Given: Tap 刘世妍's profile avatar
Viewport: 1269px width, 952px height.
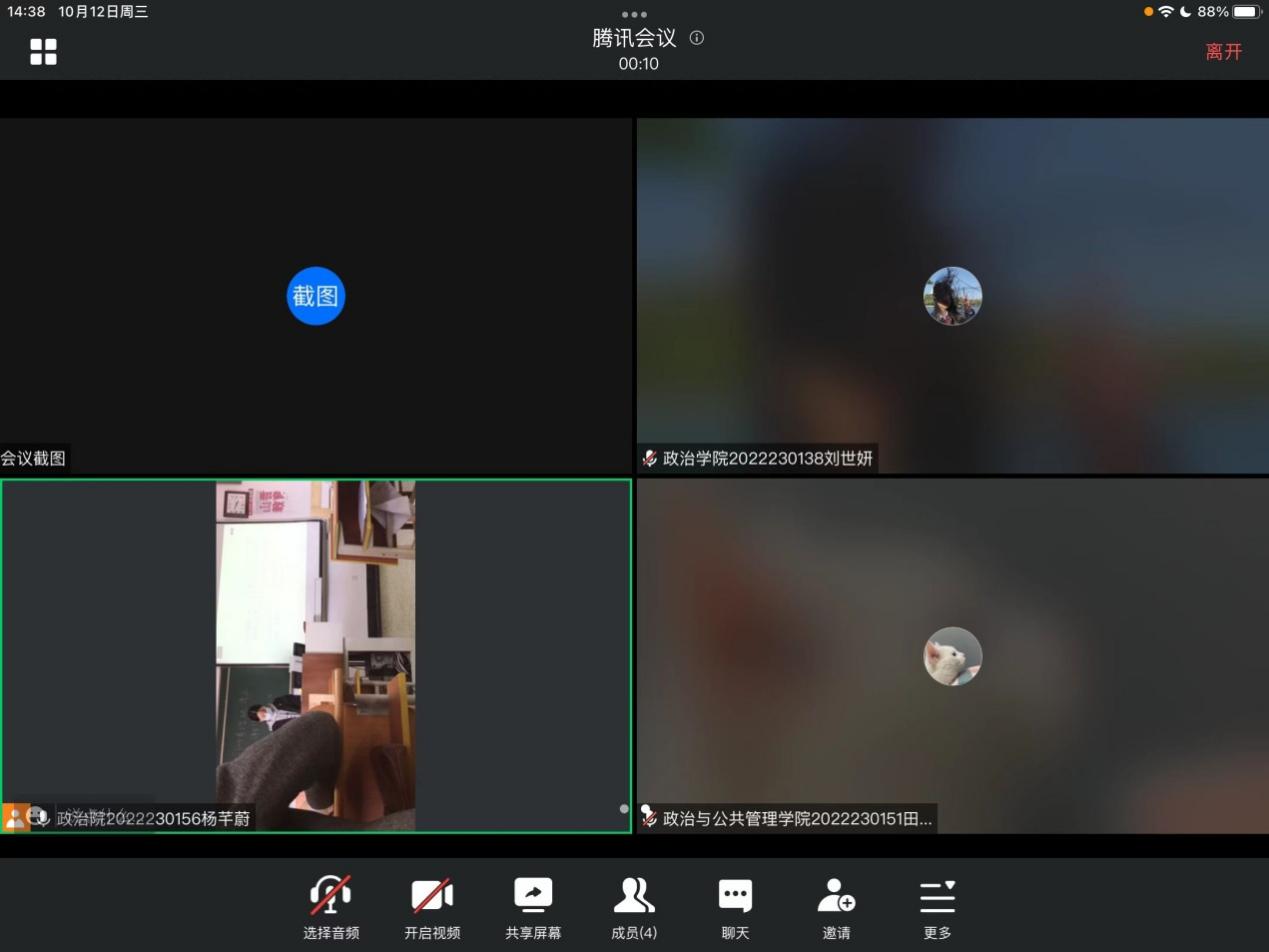Looking at the screenshot, I should click(x=952, y=296).
